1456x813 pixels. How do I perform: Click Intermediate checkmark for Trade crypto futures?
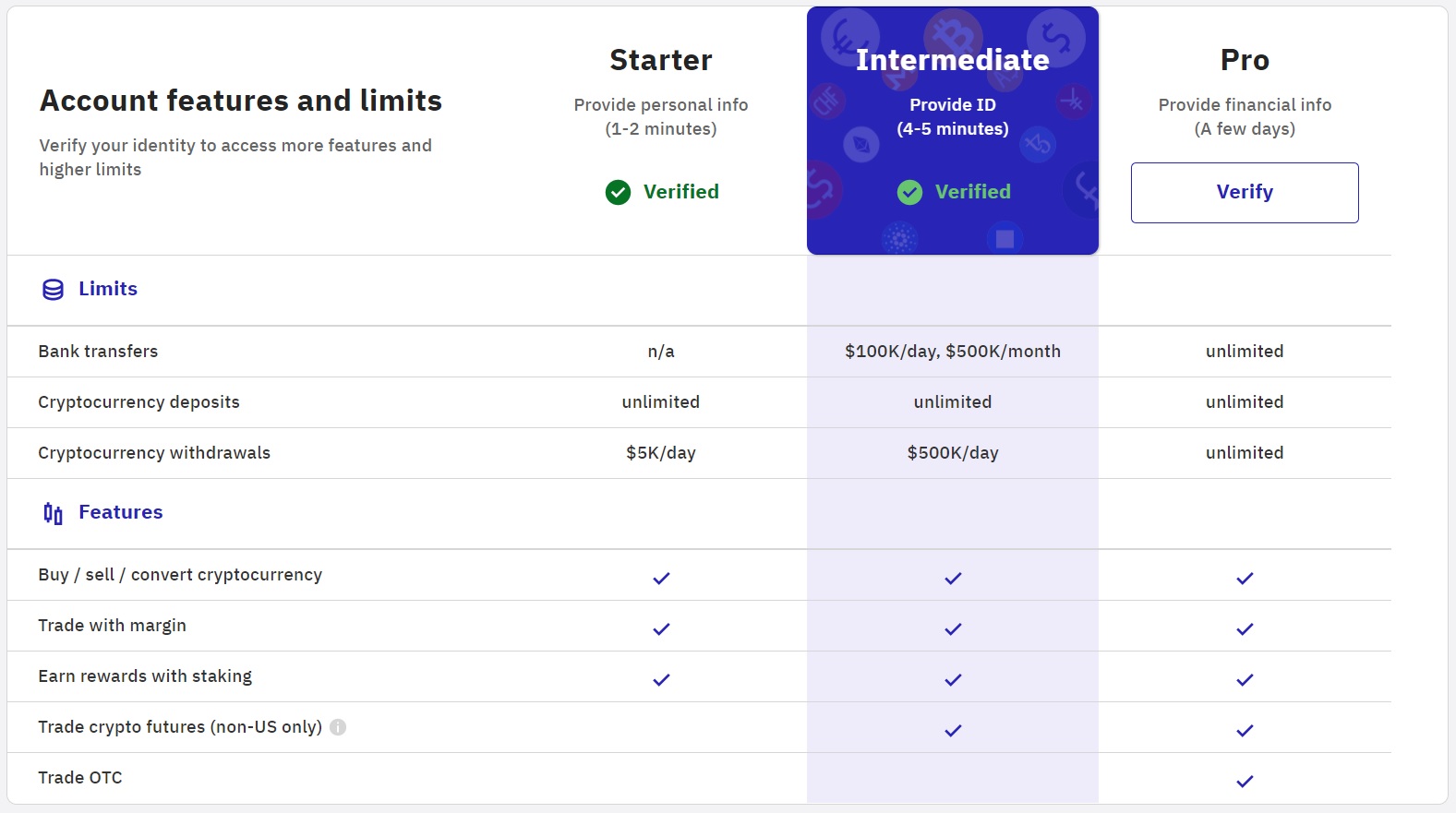click(953, 731)
